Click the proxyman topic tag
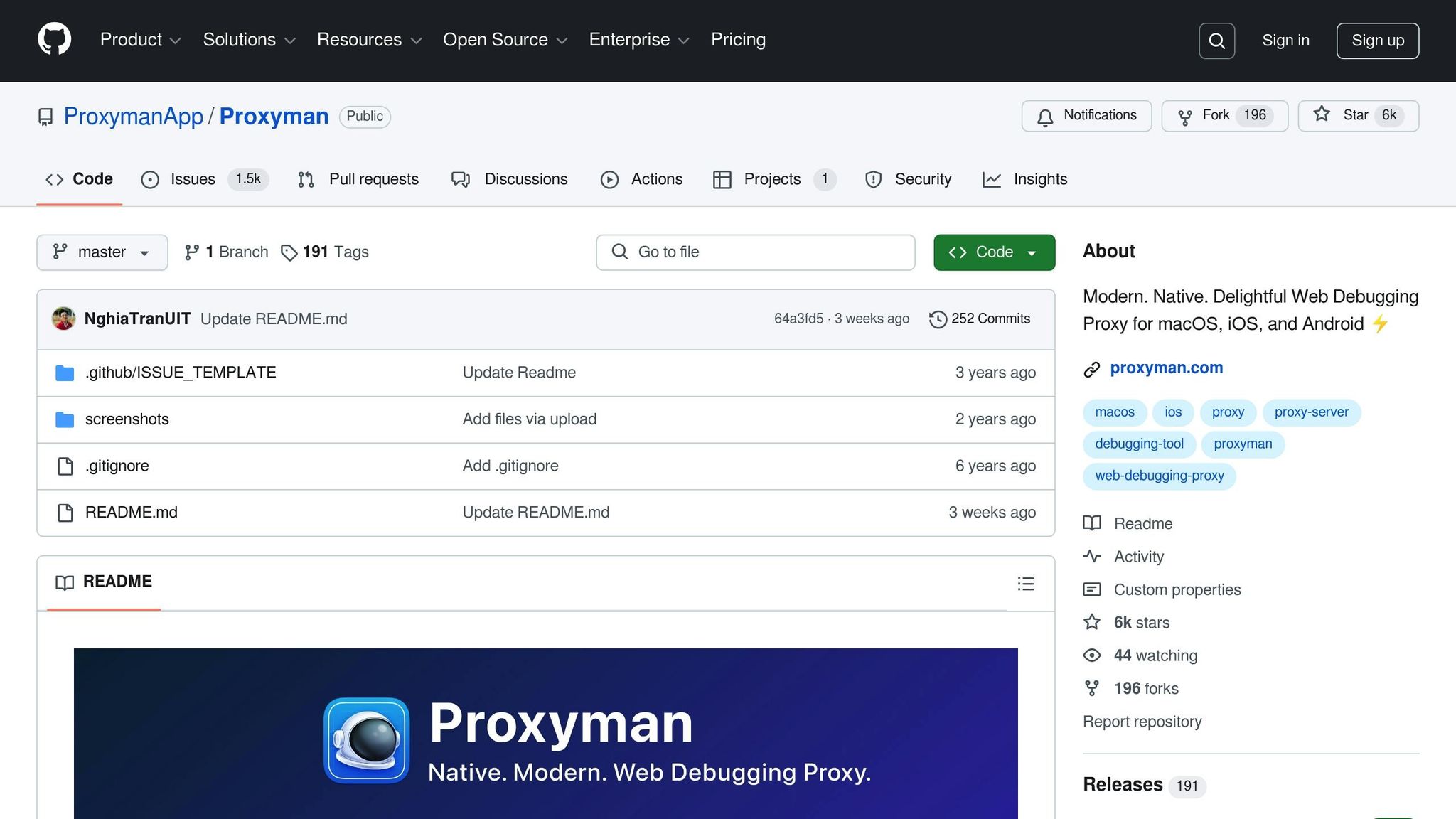This screenshot has width=1456, height=819. (x=1242, y=444)
